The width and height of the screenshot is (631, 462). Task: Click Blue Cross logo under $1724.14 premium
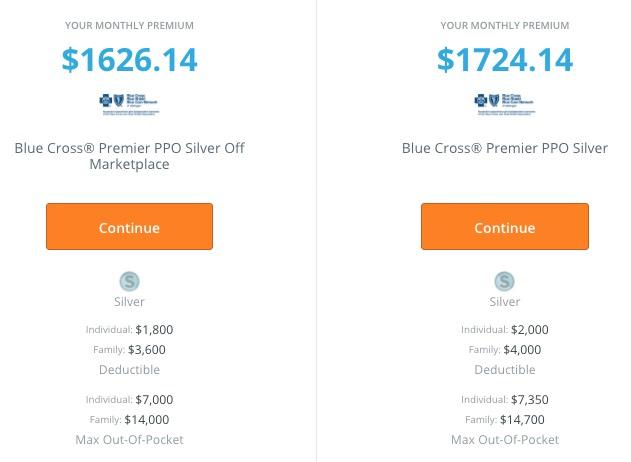tap(504, 103)
